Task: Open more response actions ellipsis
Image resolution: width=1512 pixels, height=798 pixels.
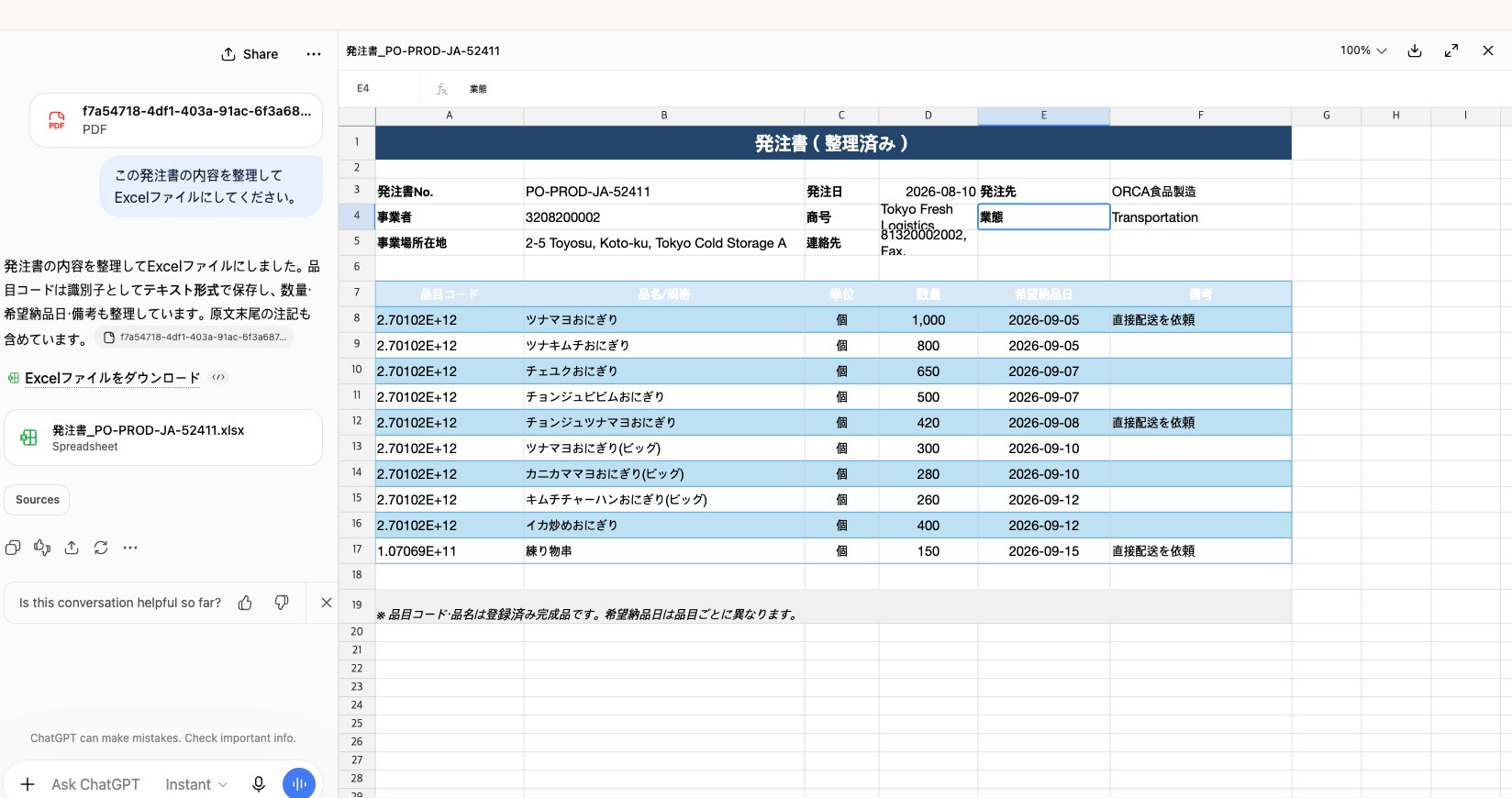Action: pos(130,548)
